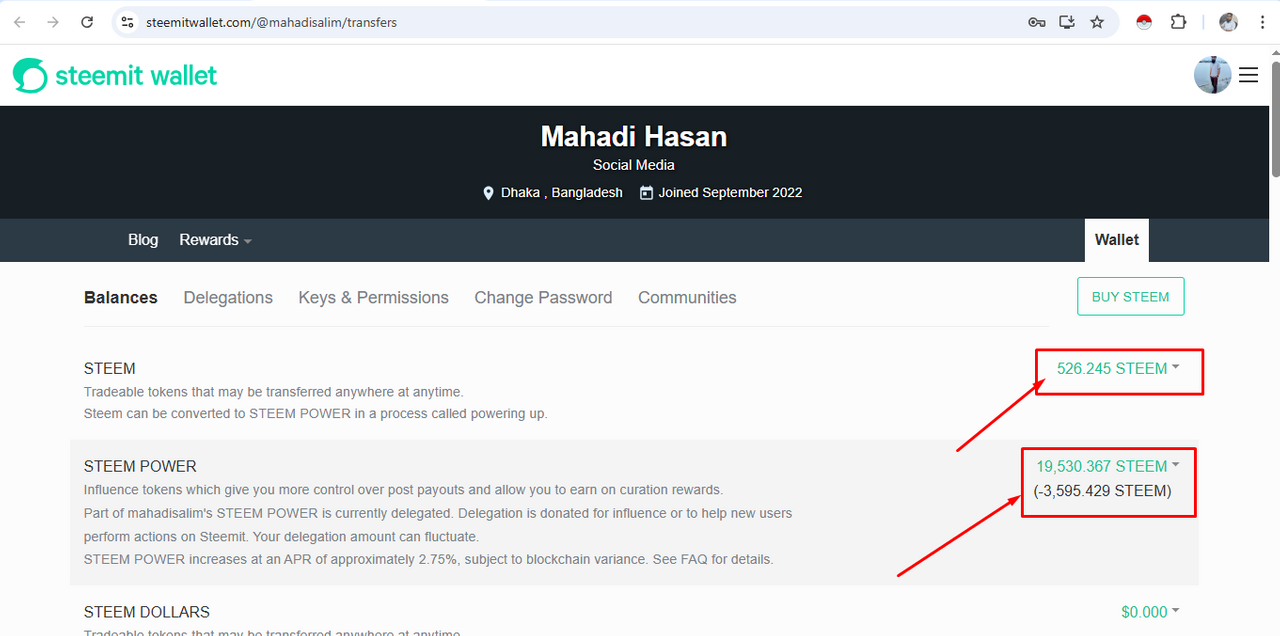This screenshot has width=1280, height=636.
Task: Click the Dhaka , Bangladesh location text
Action: (562, 192)
